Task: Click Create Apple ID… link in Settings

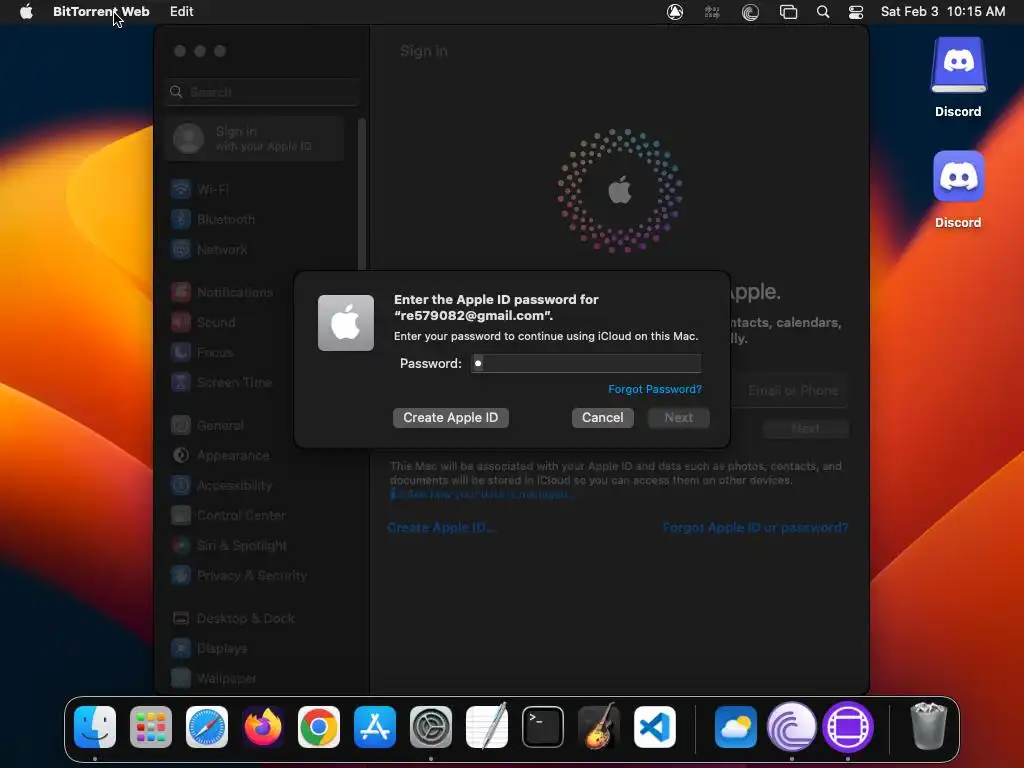Action: click(x=441, y=528)
